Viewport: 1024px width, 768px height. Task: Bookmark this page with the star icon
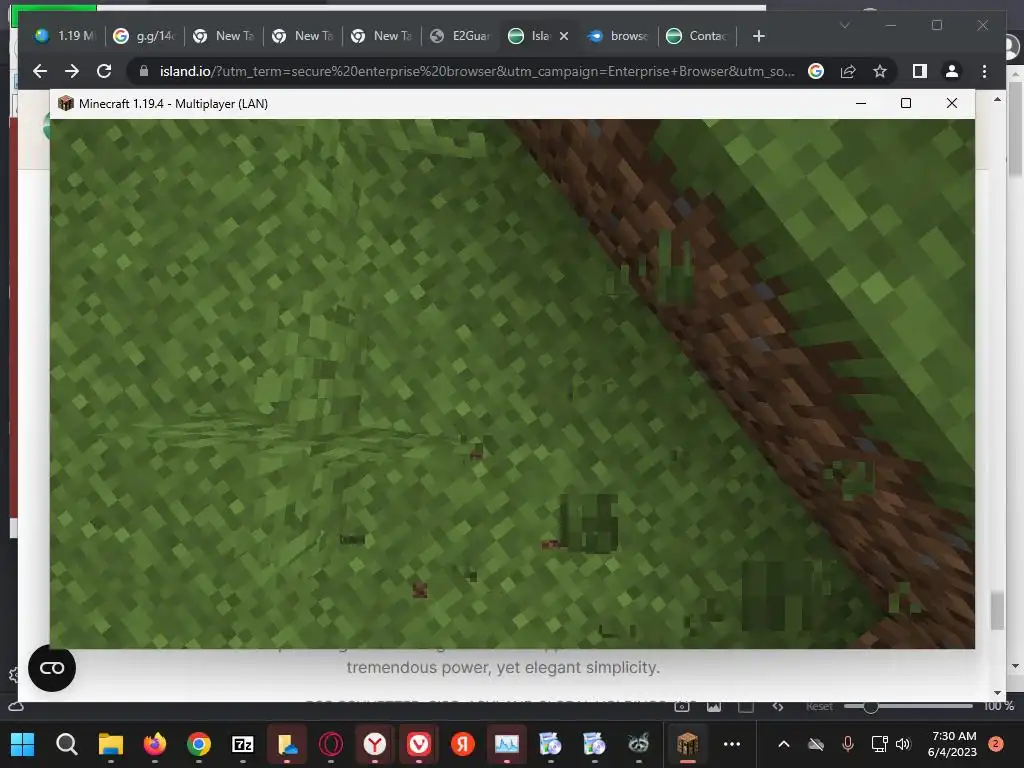(880, 71)
